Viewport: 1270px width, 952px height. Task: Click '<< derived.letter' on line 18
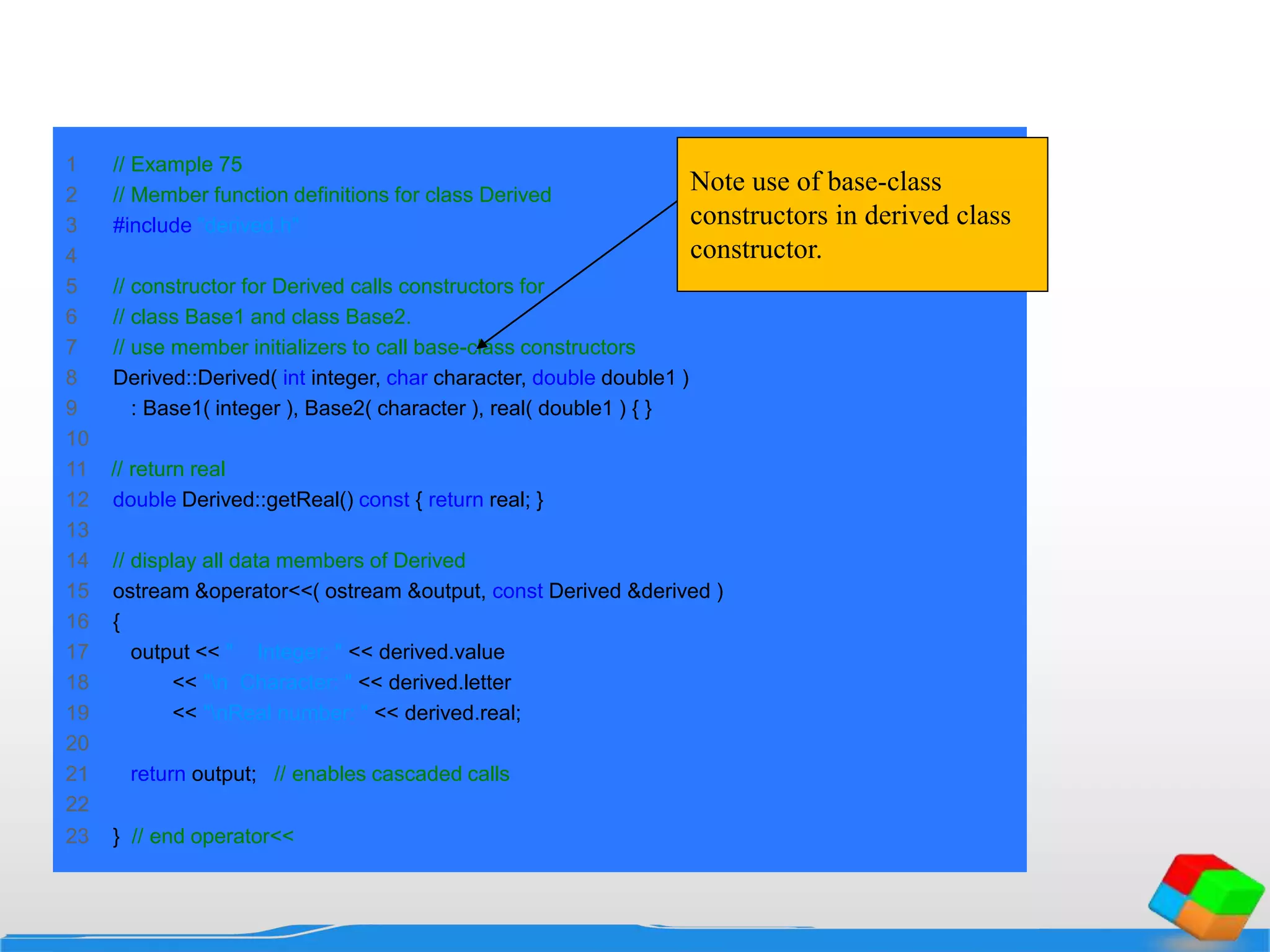pyautogui.click(x=435, y=682)
